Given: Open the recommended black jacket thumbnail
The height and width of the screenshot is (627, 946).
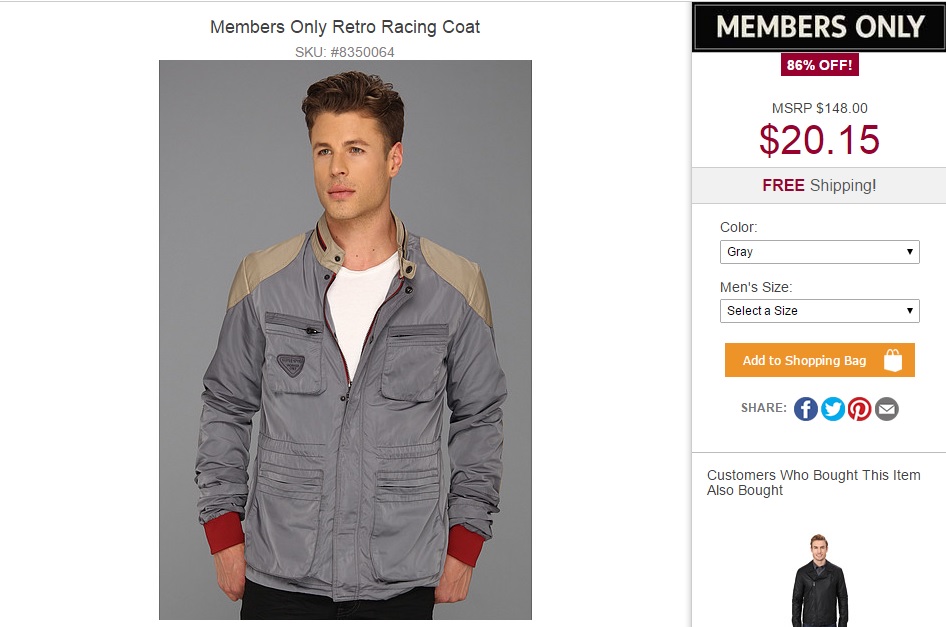Looking at the screenshot, I should tap(820, 580).
